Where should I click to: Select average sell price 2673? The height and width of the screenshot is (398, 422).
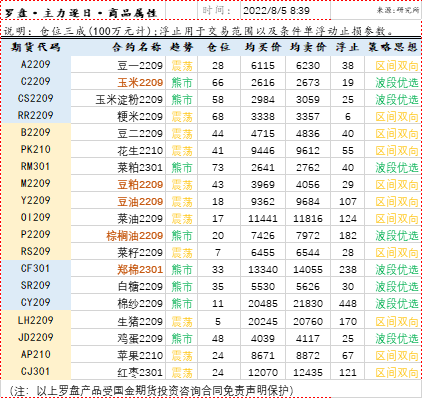(x=308, y=83)
